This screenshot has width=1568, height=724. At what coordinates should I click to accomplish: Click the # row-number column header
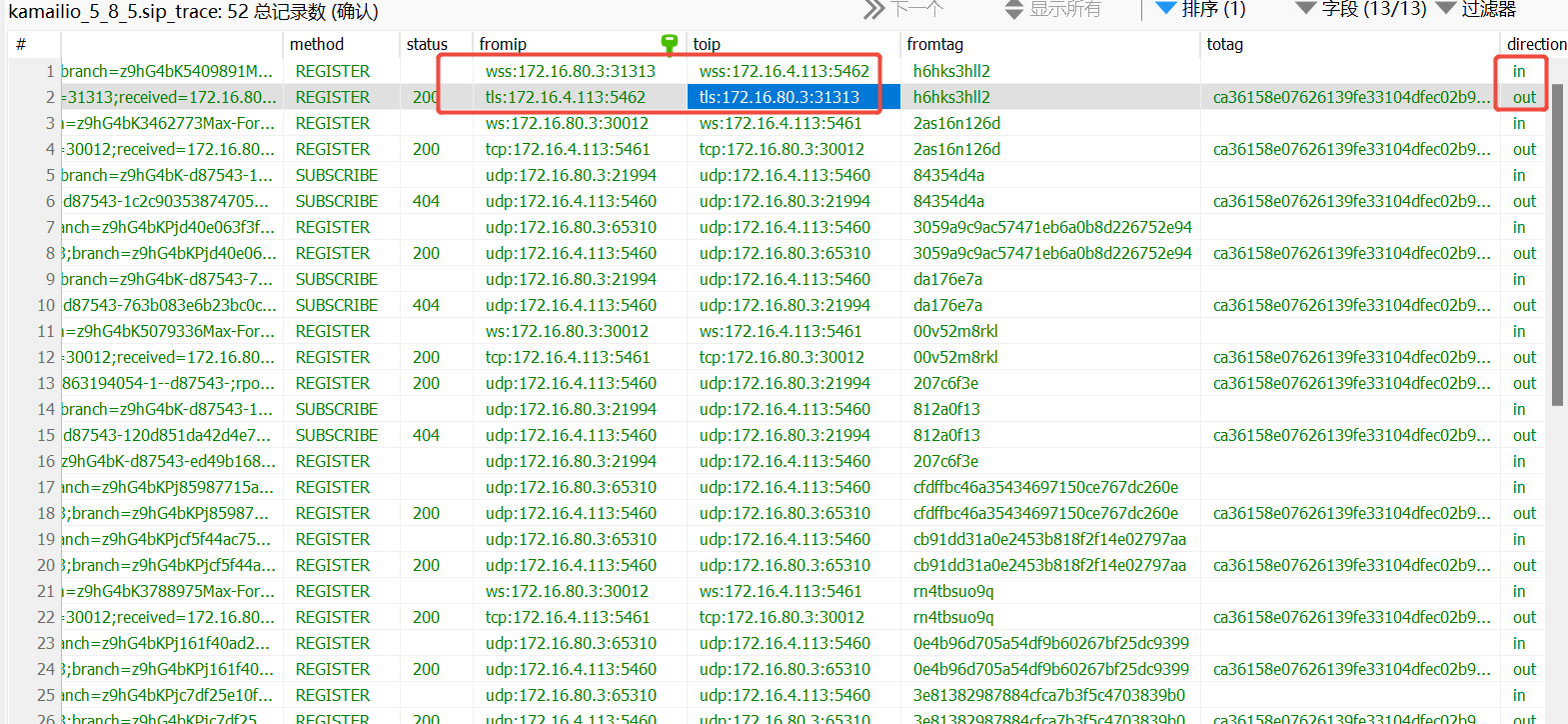pos(21,44)
